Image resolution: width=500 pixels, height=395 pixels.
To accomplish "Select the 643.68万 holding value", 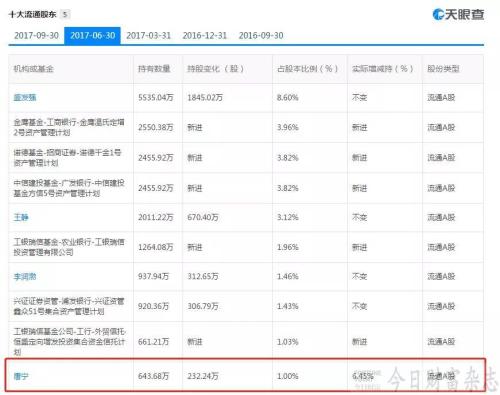I will (154, 376).
